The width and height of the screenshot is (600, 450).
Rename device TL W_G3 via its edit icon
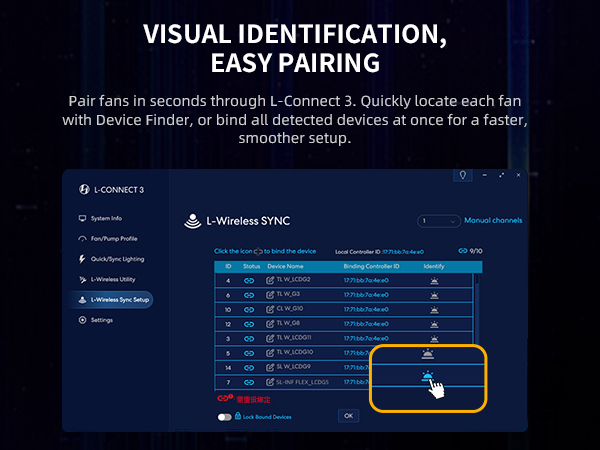tap(270, 295)
